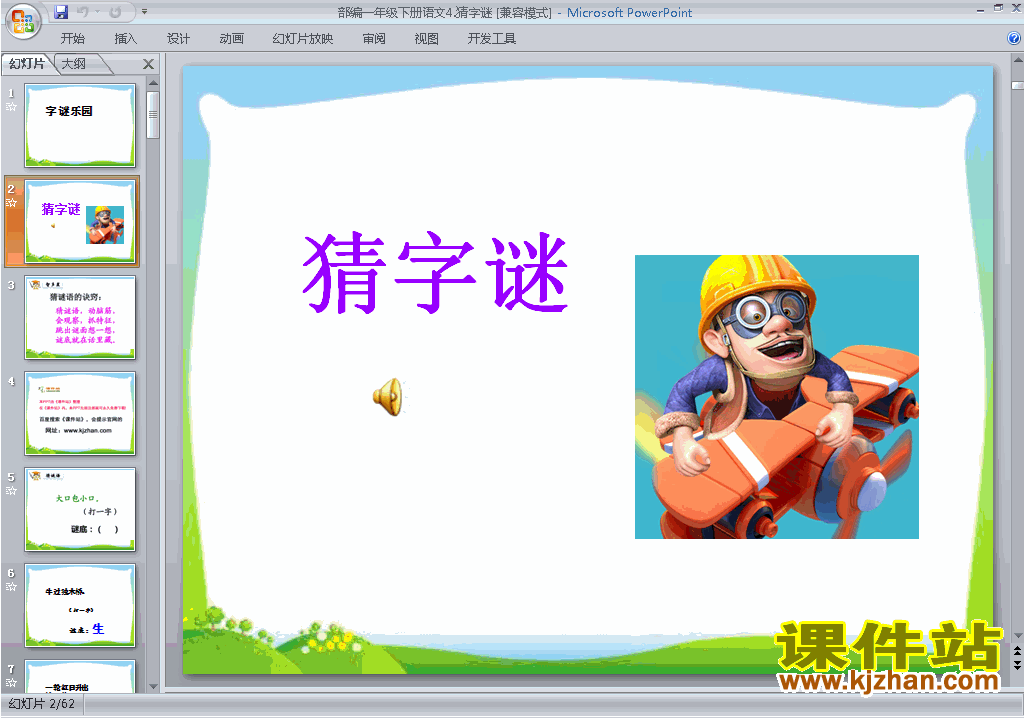Click the thumbnail pane scrollbar handle
This screenshot has width=1024, height=718.
click(153, 115)
